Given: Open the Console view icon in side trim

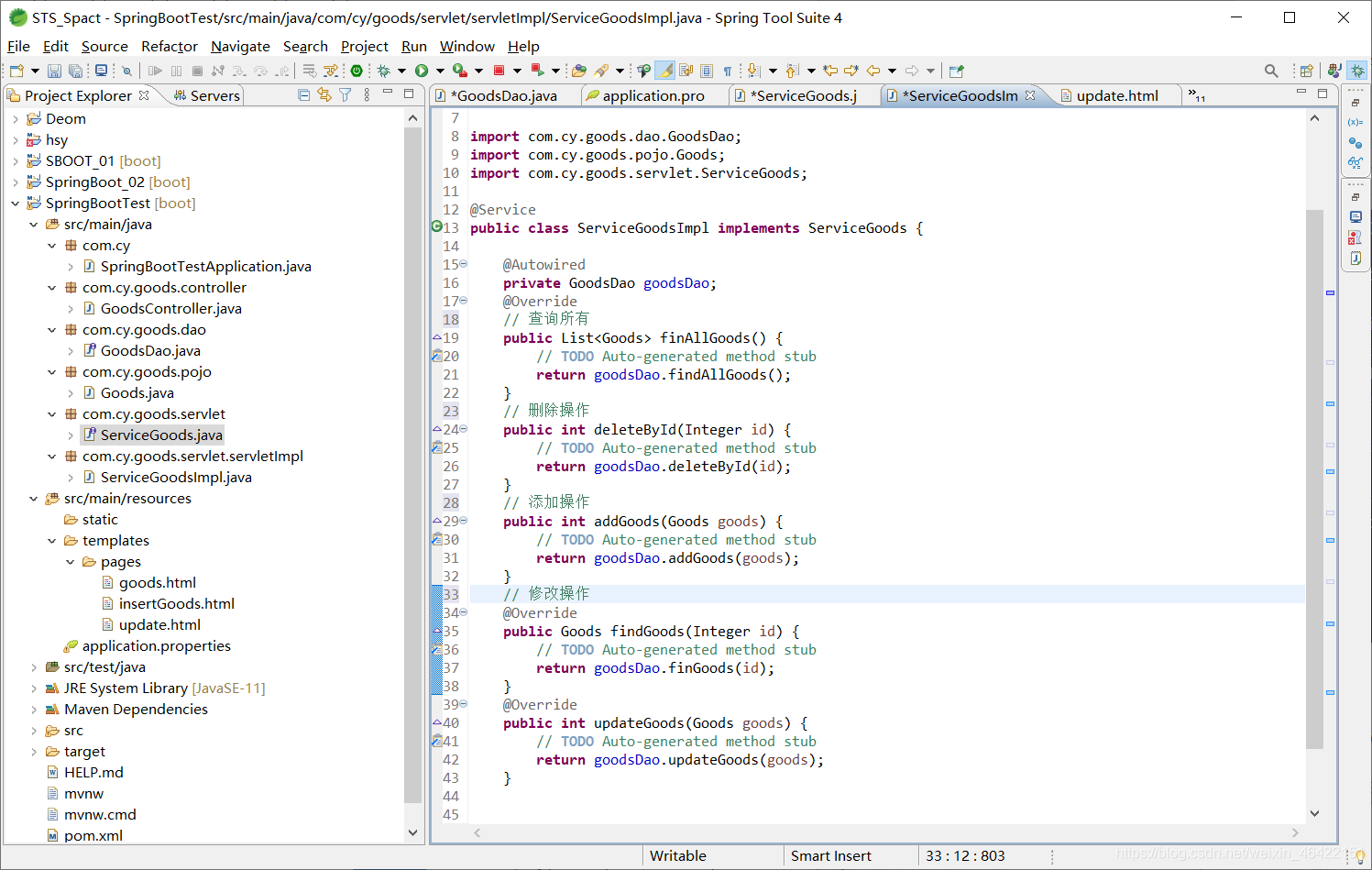Looking at the screenshot, I should click(1356, 217).
